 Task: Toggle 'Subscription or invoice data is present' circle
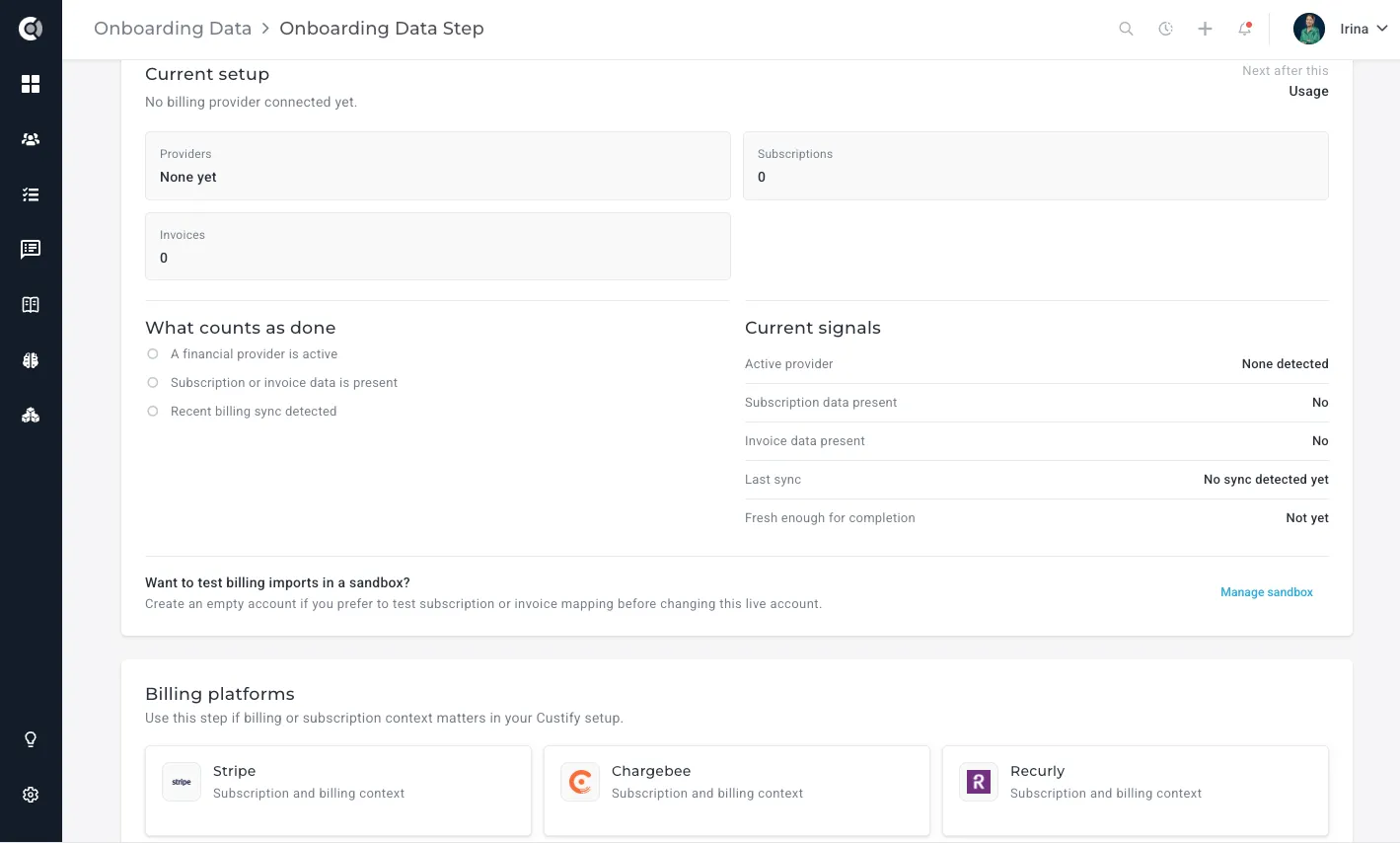(x=153, y=383)
